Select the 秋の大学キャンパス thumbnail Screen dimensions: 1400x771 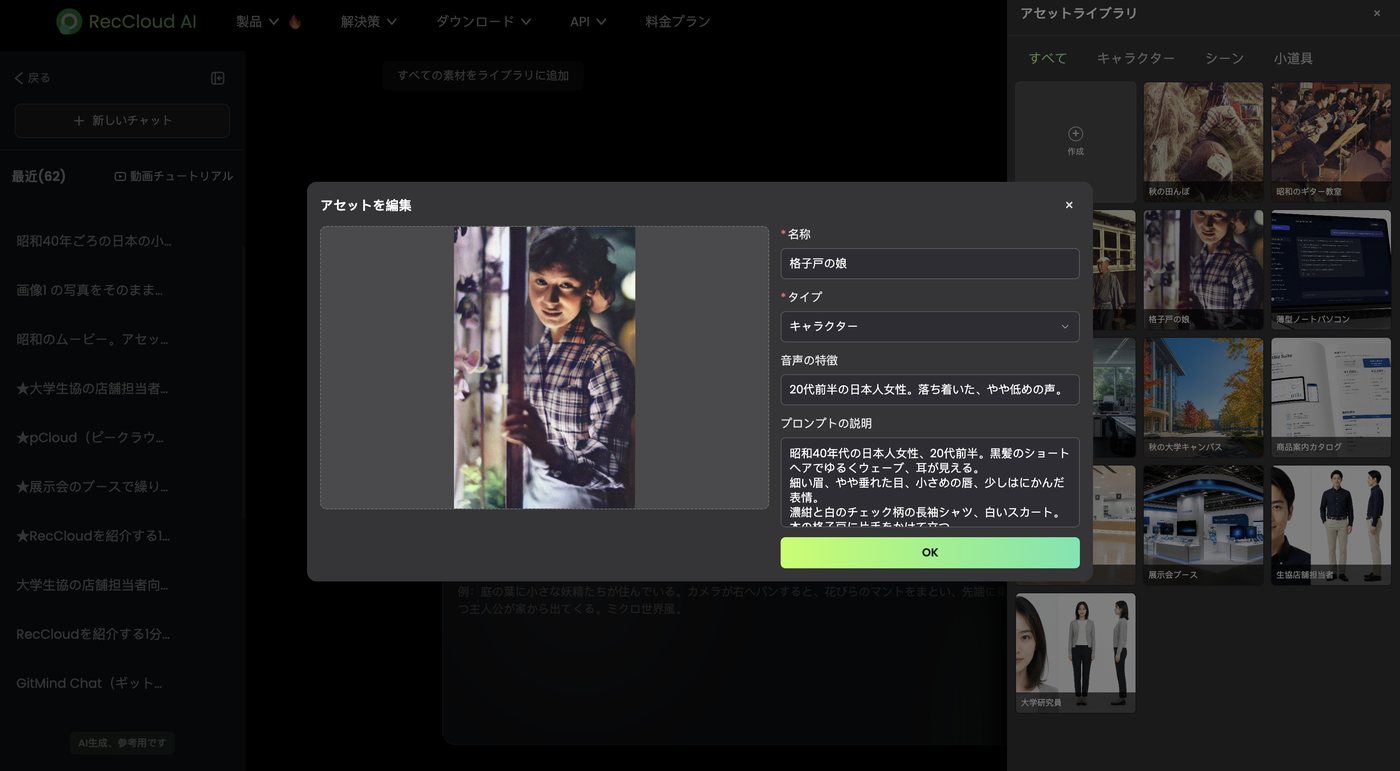[1203, 398]
